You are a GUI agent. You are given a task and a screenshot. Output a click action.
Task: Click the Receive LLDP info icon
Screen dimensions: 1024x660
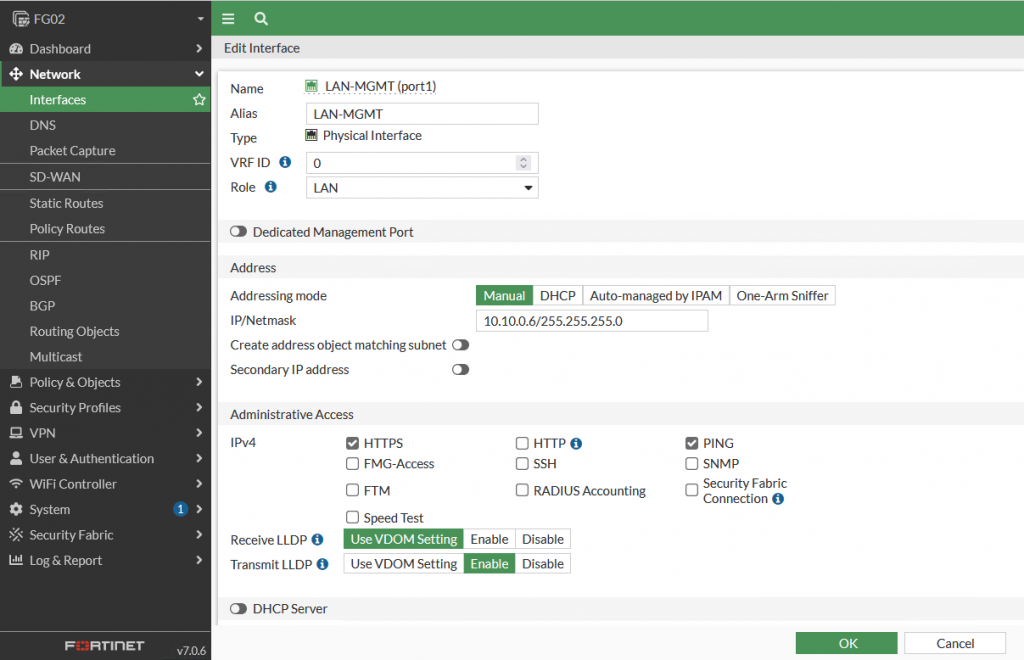[x=317, y=539]
